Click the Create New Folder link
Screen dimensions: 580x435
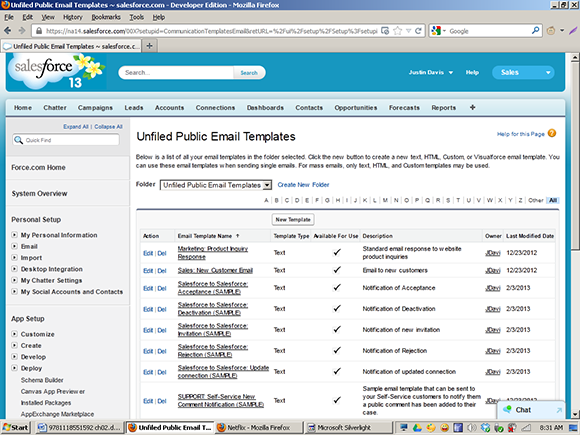pyautogui.click(x=303, y=185)
